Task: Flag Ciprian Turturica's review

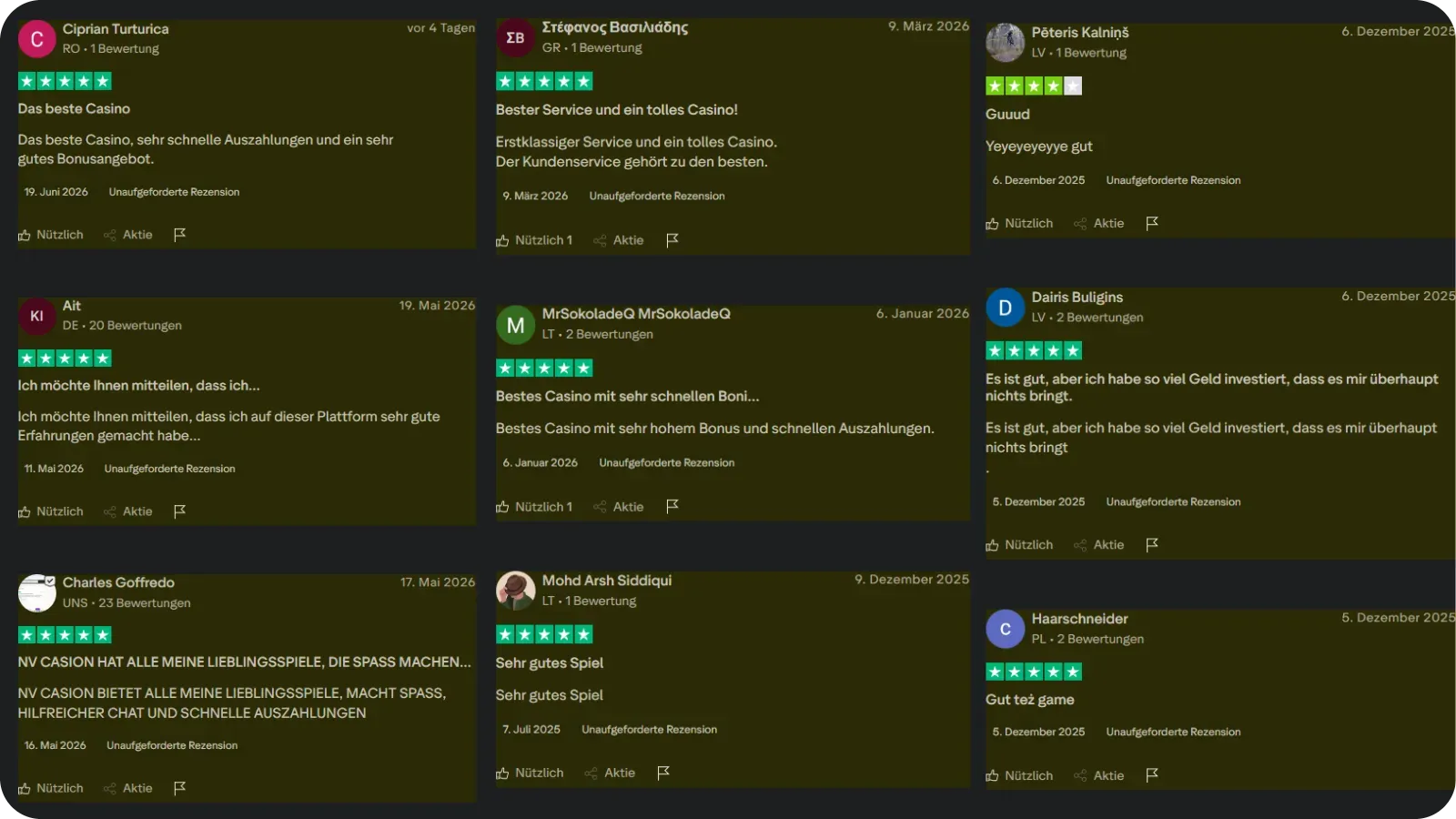Action: tap(179, 235)
